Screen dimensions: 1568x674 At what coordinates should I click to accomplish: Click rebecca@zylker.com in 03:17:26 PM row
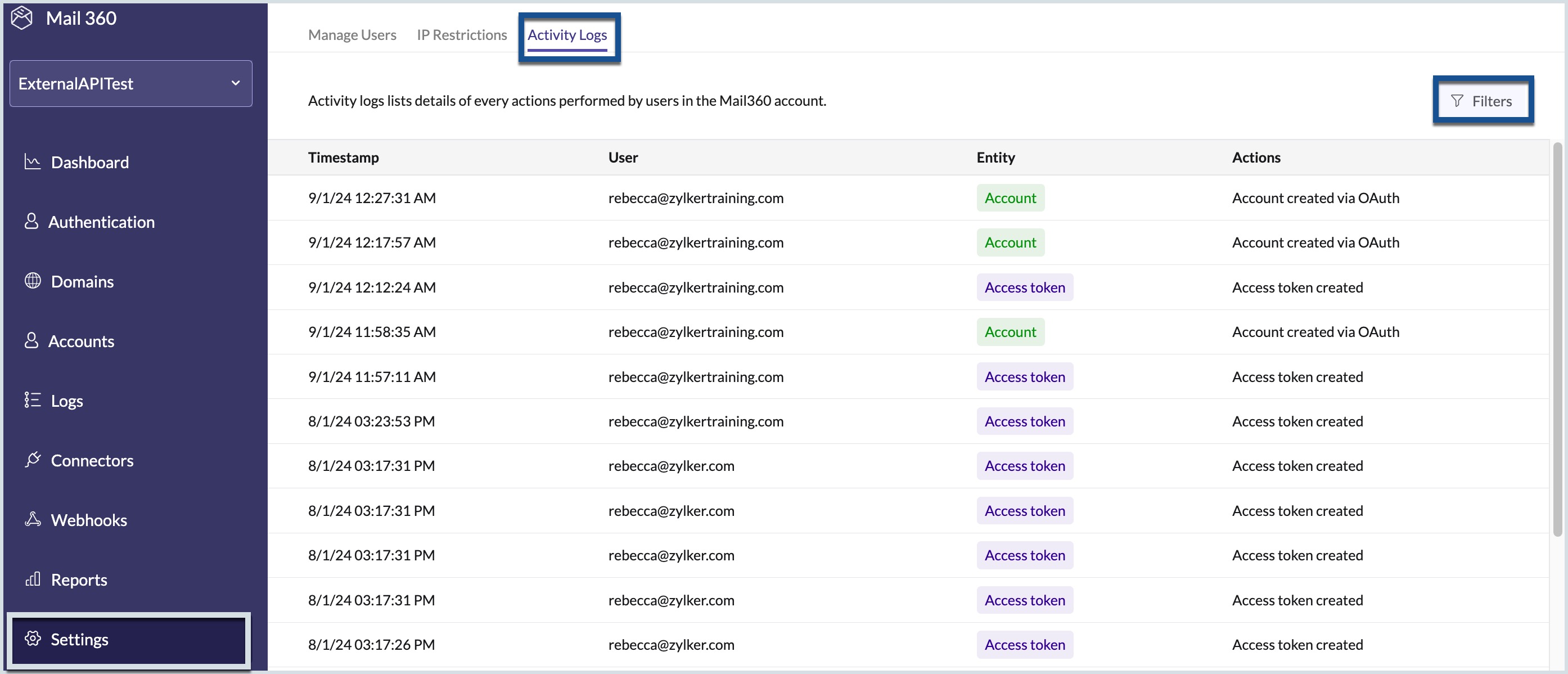point(671,645)
